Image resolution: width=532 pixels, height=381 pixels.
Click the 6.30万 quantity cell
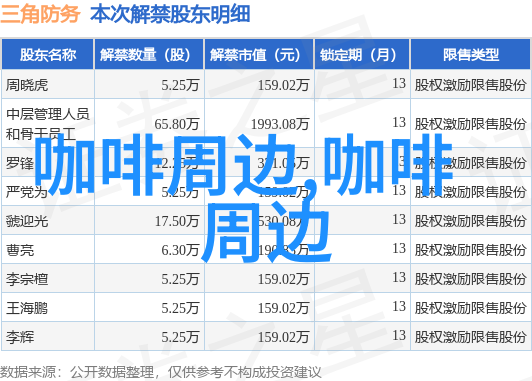180,250
